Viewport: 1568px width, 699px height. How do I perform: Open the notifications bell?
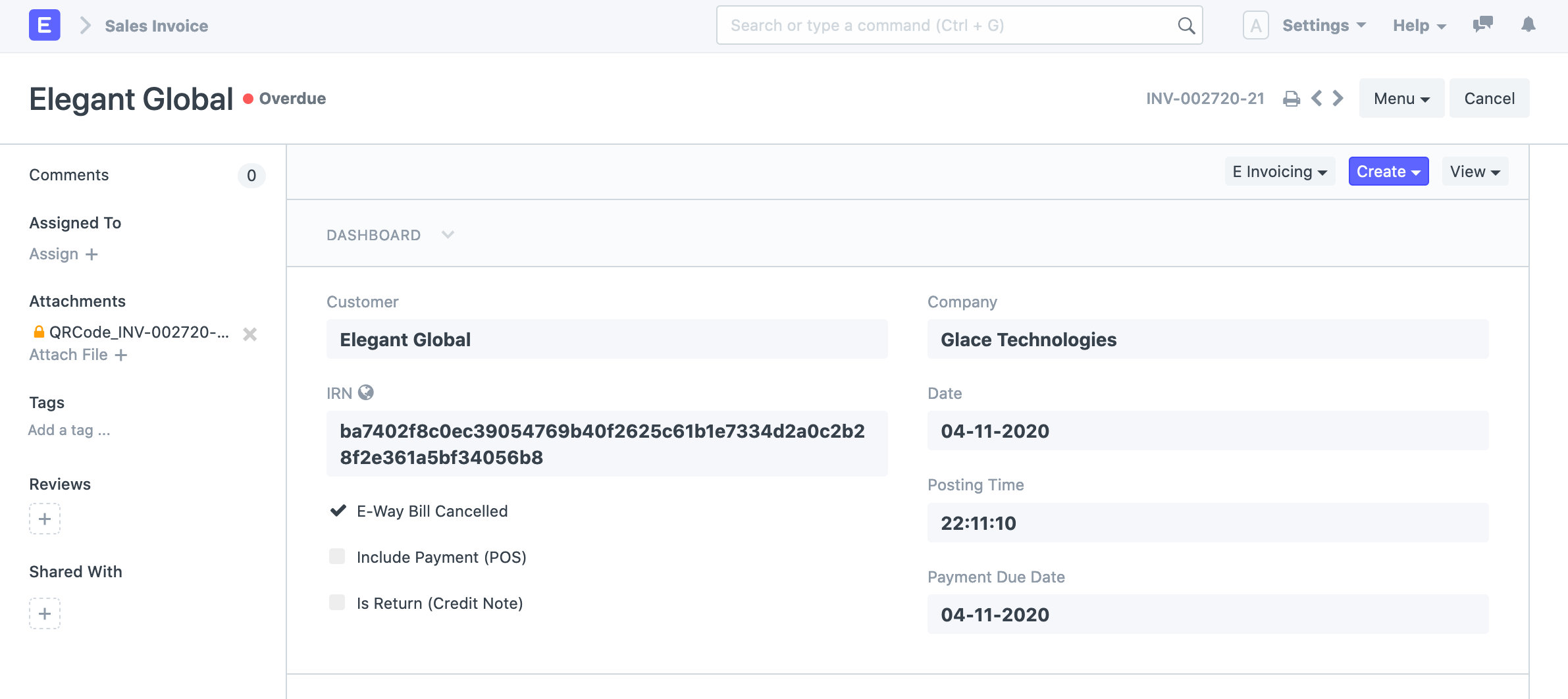click(1528, 25)
